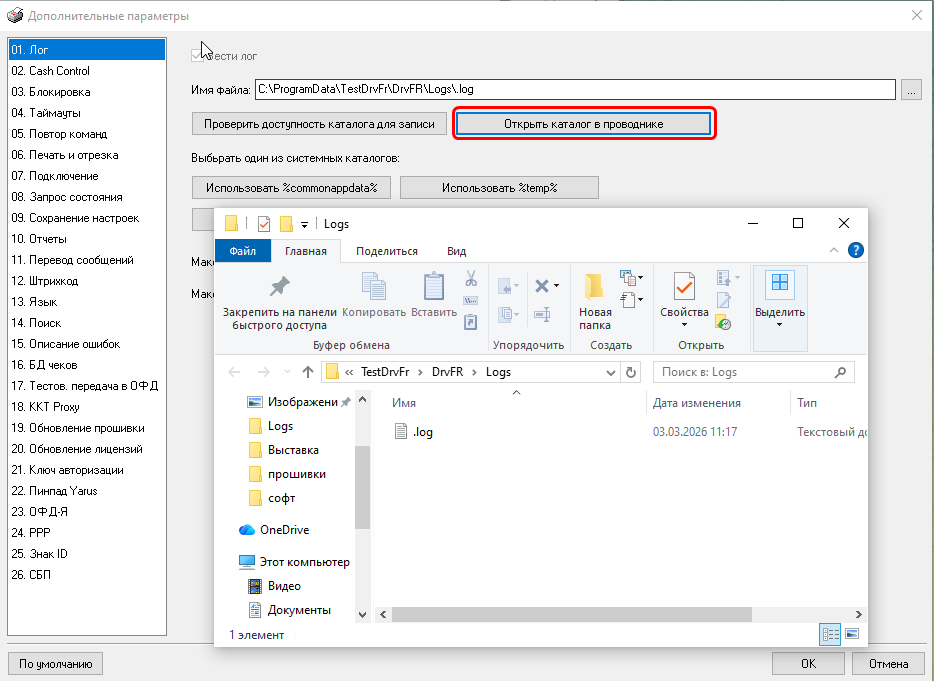Screen dimensions: 934x681
Task: Switch to large thumbnails view icon
Action: [x=852, y=634]
